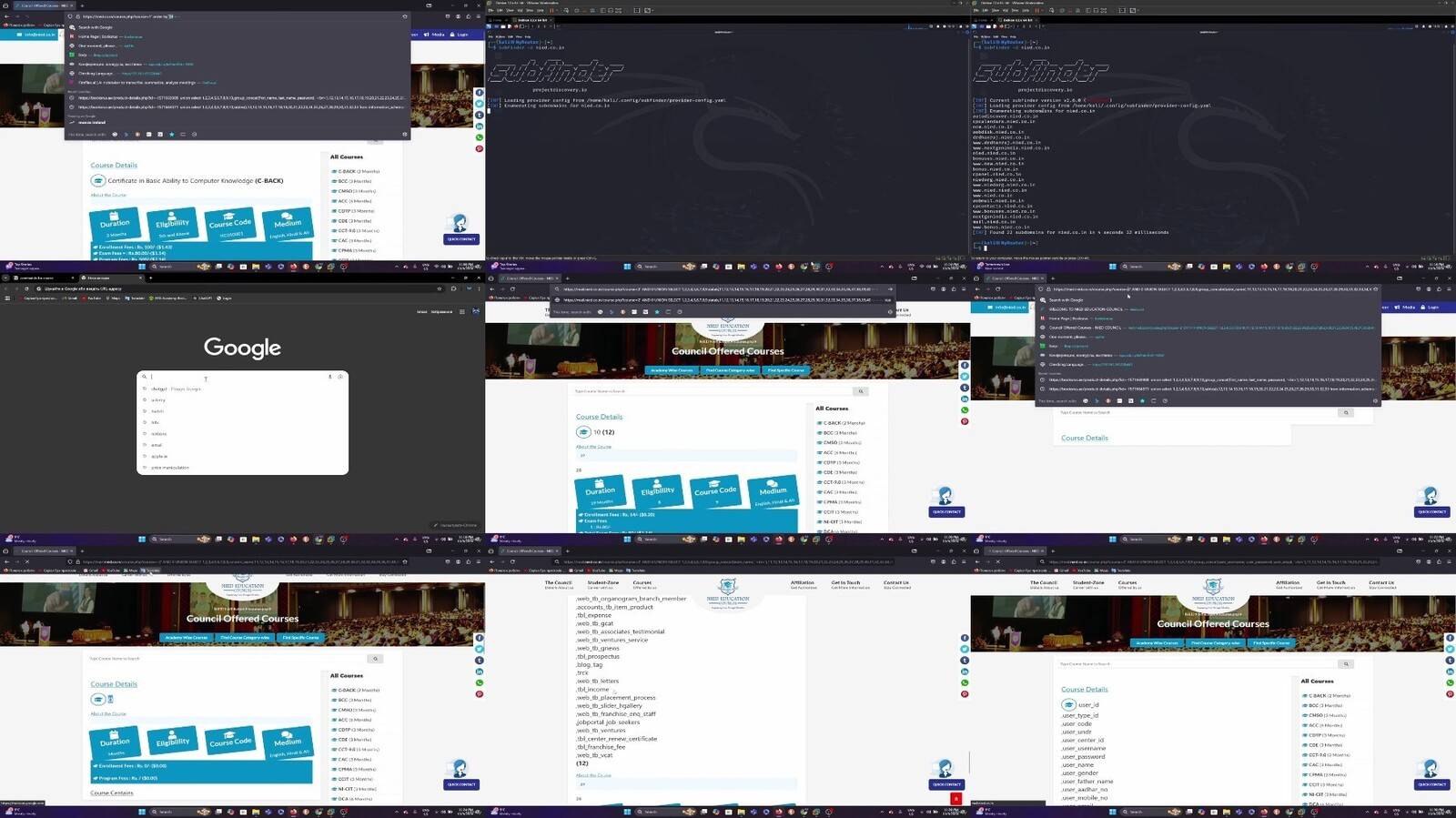Click 'user_father_name' in the user columns frame

[1087, 782]
